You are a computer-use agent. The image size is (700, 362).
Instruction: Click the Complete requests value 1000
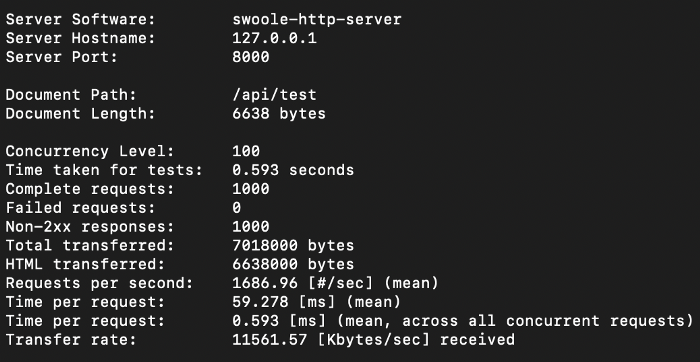[x=251, y=189]
